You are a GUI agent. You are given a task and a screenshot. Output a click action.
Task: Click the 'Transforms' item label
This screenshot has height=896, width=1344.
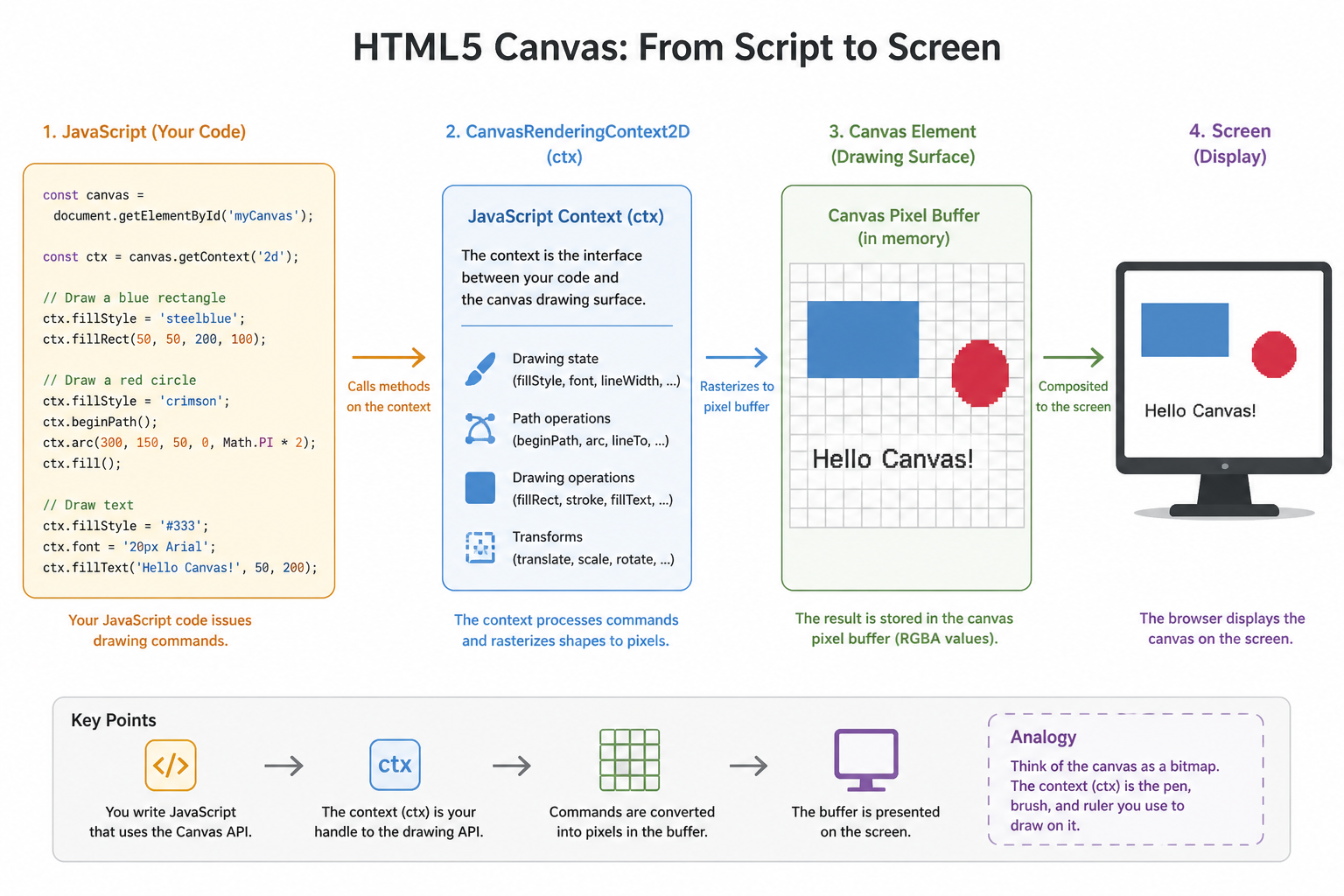(548, 537)
